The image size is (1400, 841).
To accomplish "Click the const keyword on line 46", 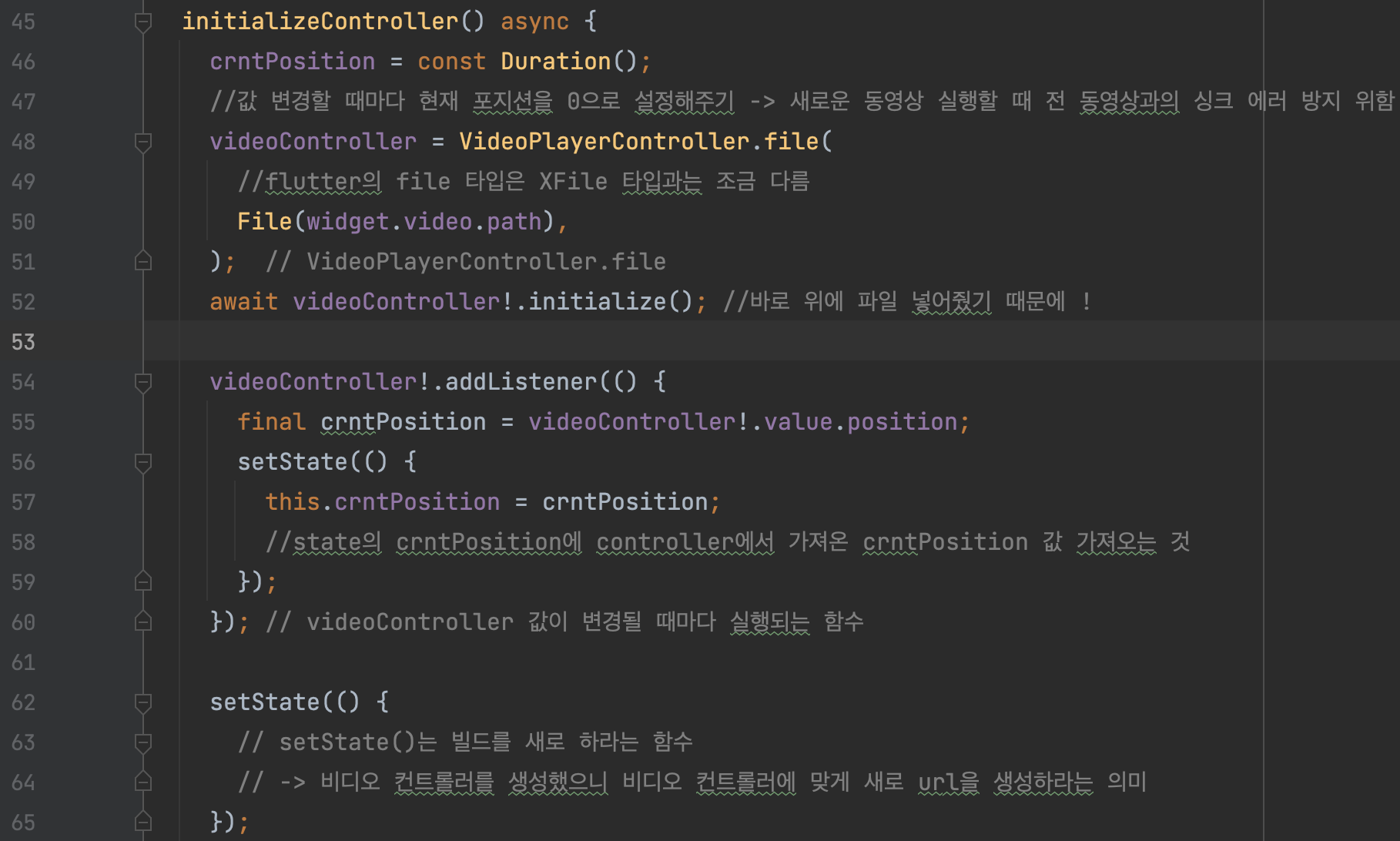I will [452, 62].
